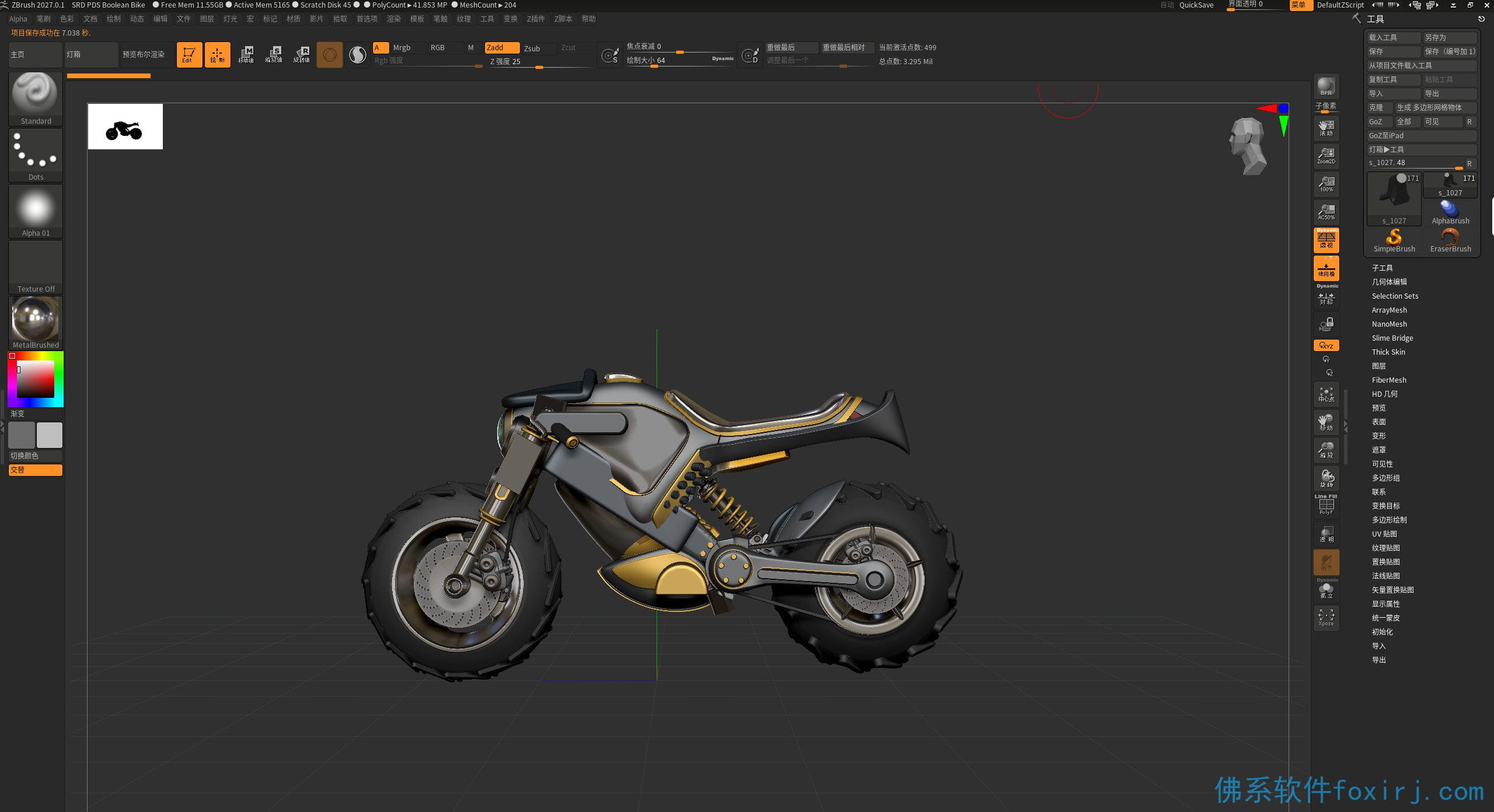
Task: Expand the UV 贴图 section
Action: point(1384,534)
